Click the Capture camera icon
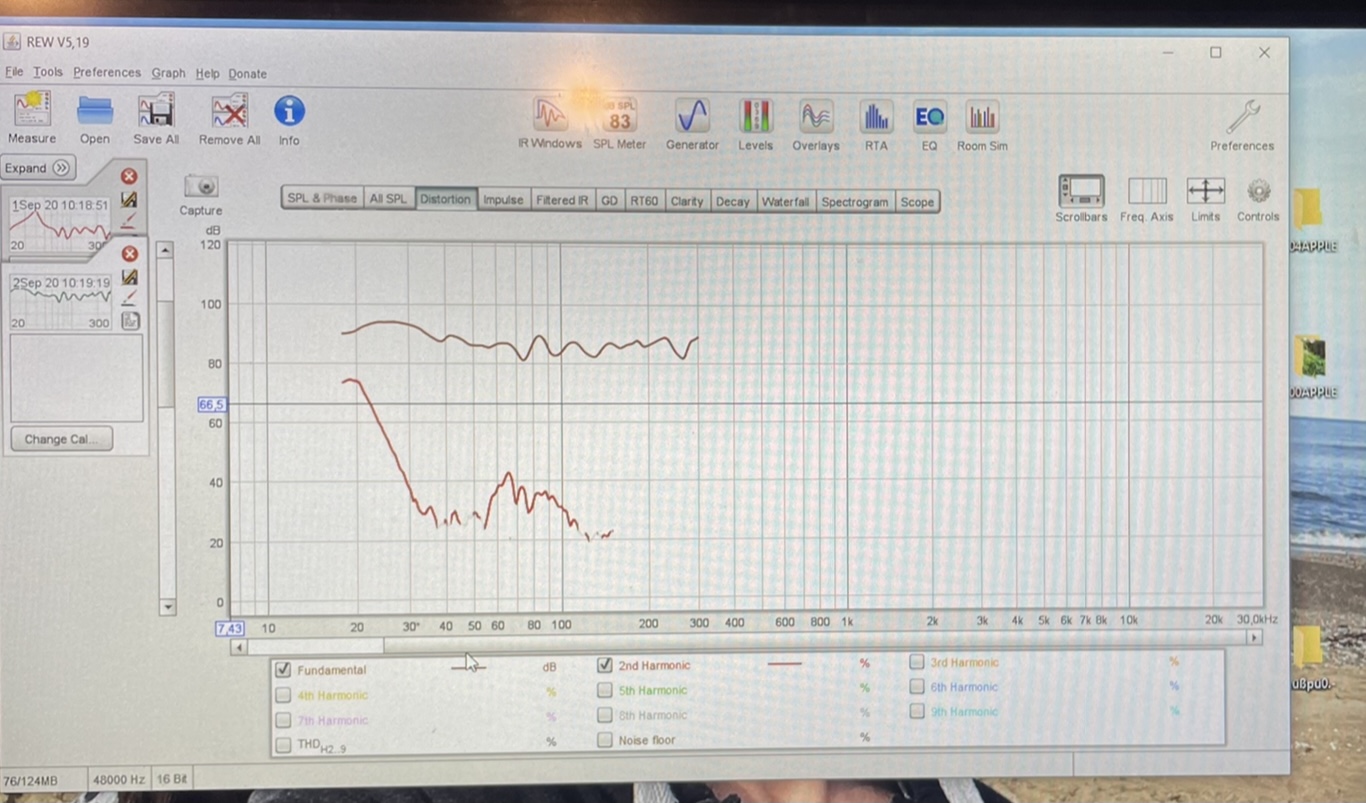The height and width of the screenshot is (803, 1366). (x=201, y=187)
